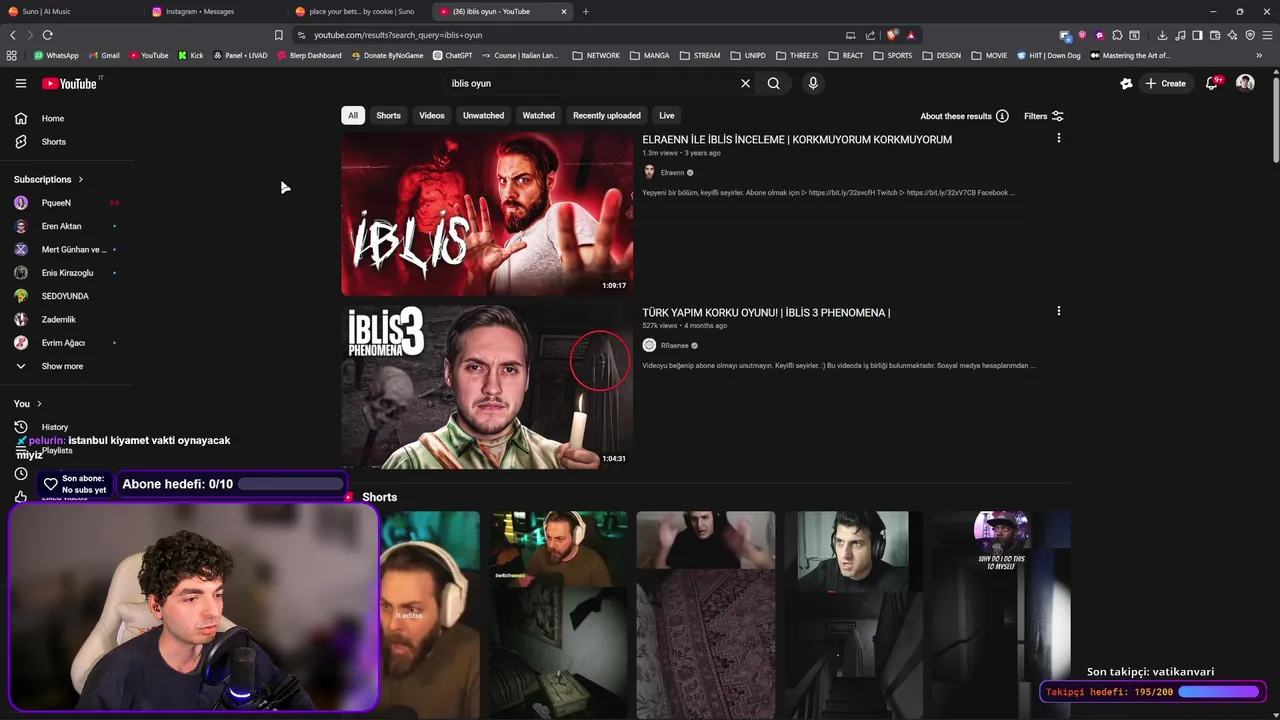This screenshot has width=1280, height=720.
Task: Expand the You section chevron
Action: click(x=39, y=404)
